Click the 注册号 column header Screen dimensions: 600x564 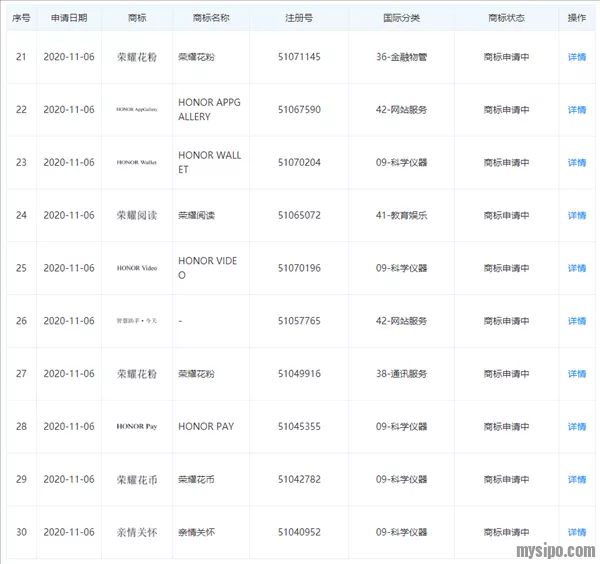pyautogui.click(x=299, y=18)
